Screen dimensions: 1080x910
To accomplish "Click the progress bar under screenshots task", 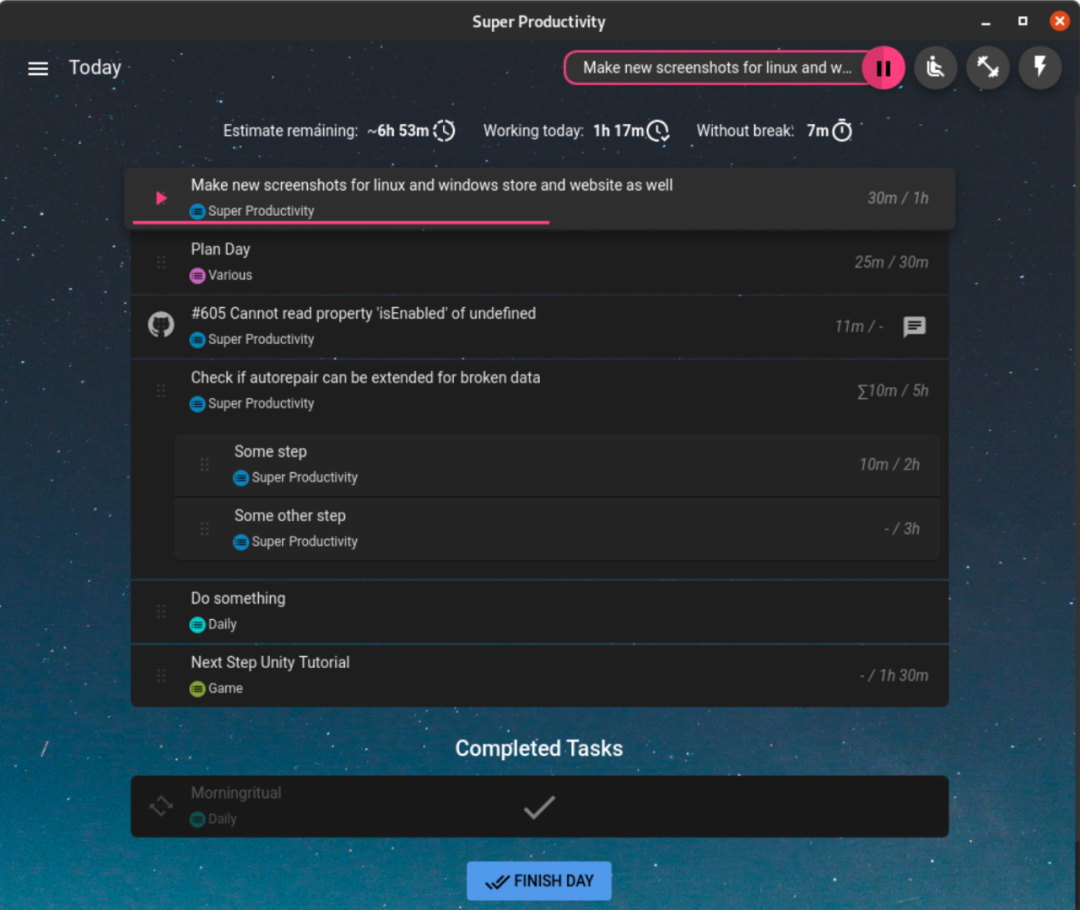I will coord(341,223).
